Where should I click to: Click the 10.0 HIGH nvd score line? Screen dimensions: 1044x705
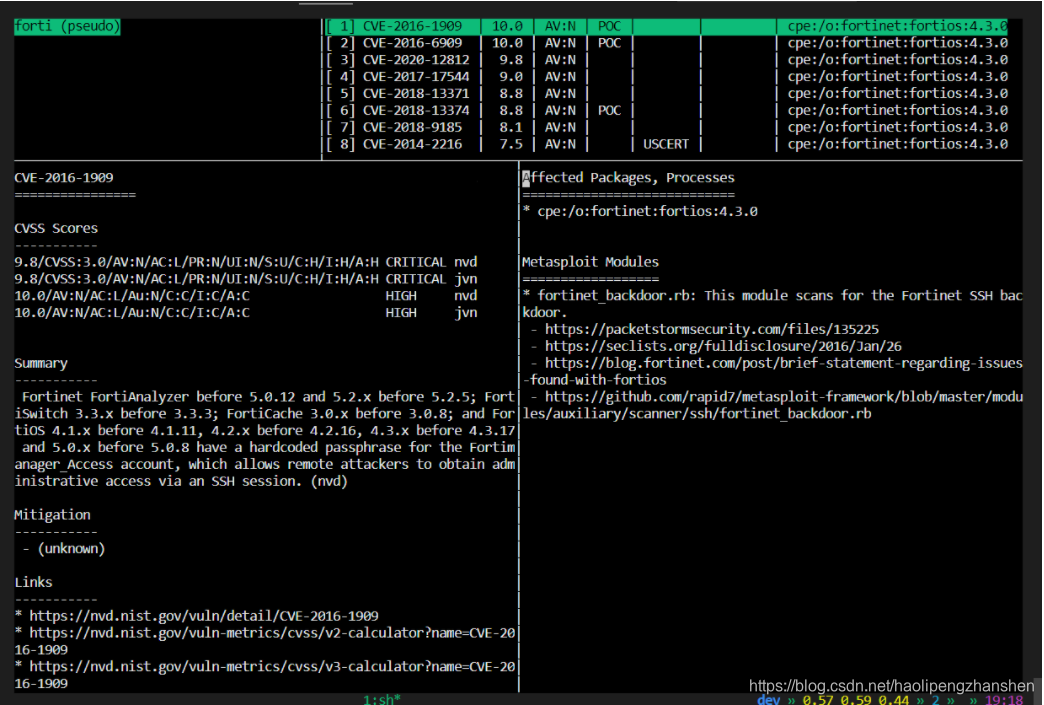click(x=246, y=296)
